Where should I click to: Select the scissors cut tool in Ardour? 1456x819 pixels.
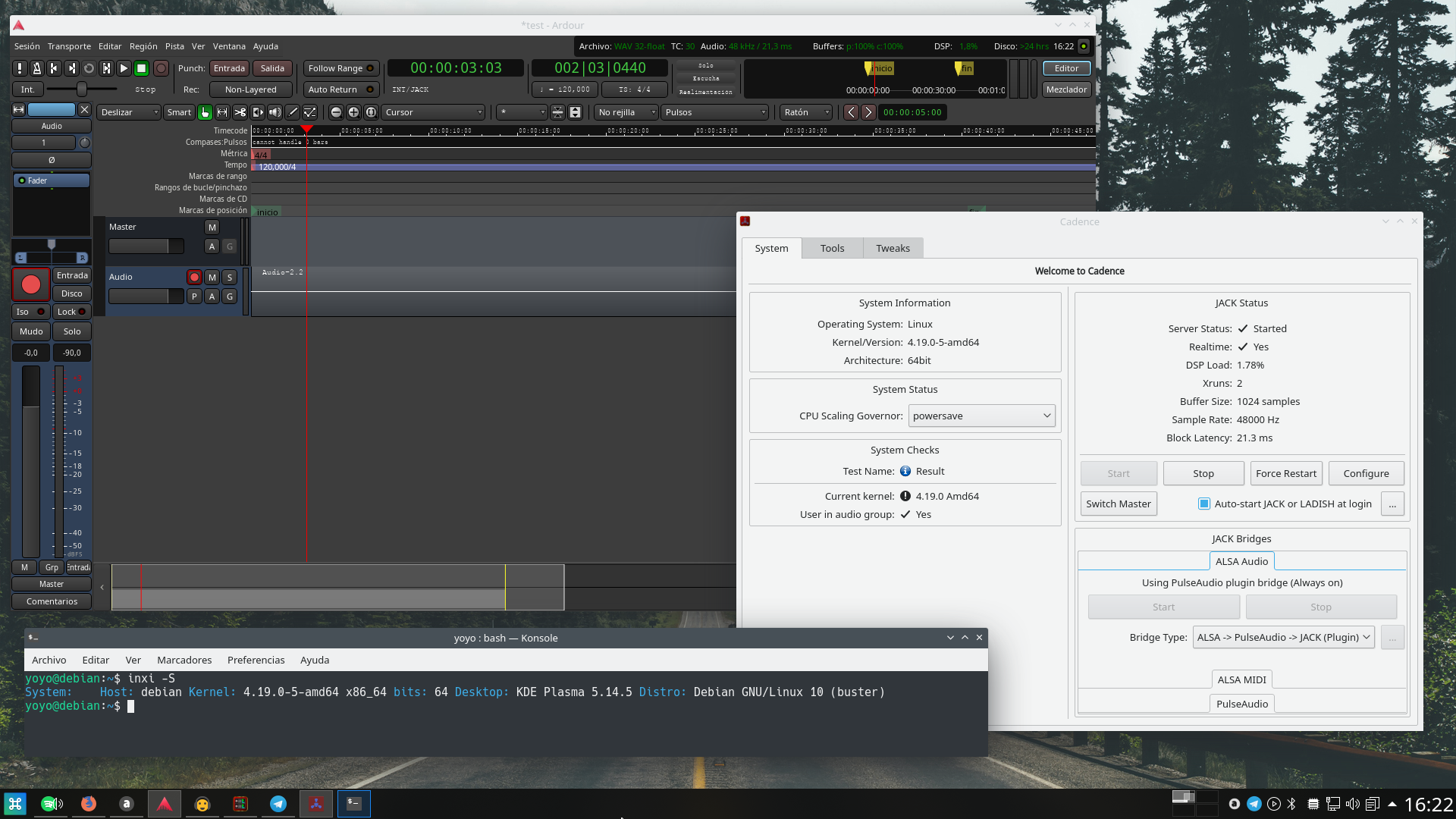tap(240, 112)
